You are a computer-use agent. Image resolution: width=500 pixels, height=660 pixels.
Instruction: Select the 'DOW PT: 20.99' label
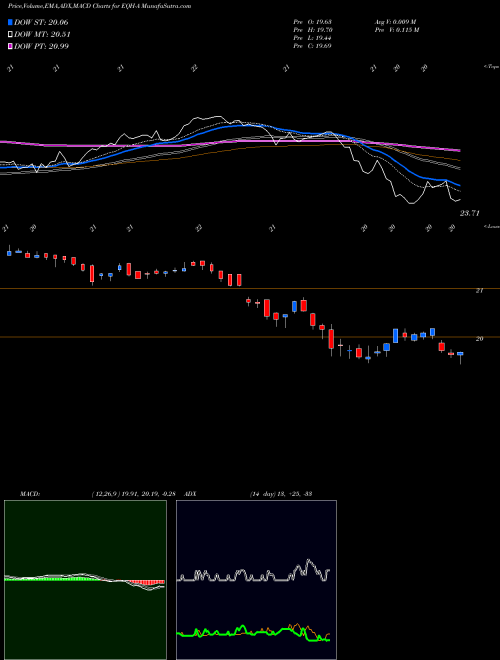(41, 46)
